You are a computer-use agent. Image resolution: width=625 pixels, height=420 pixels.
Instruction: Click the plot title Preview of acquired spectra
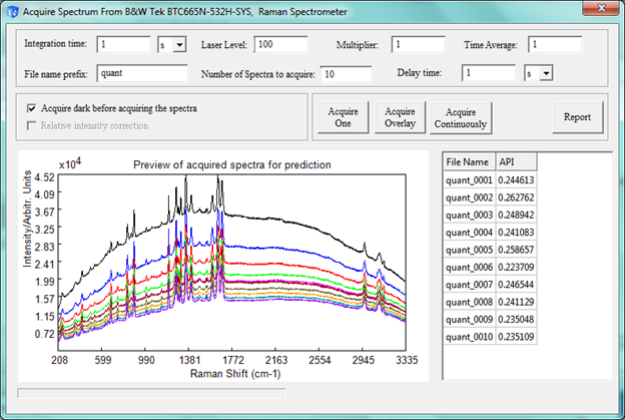click(232, 165)
